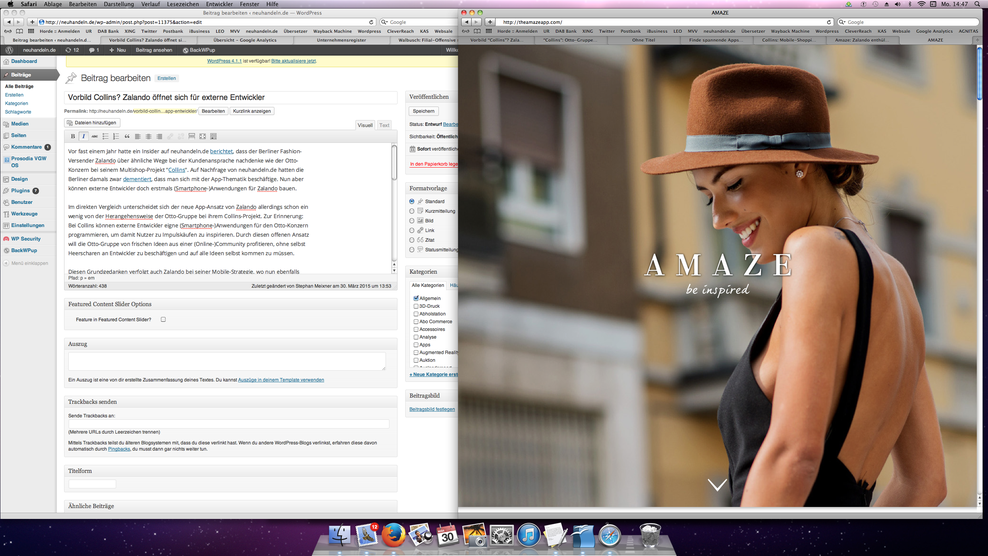Uncheck the Allgemein category
This screenshot has width=988, height=556.
tap(416, 298)
